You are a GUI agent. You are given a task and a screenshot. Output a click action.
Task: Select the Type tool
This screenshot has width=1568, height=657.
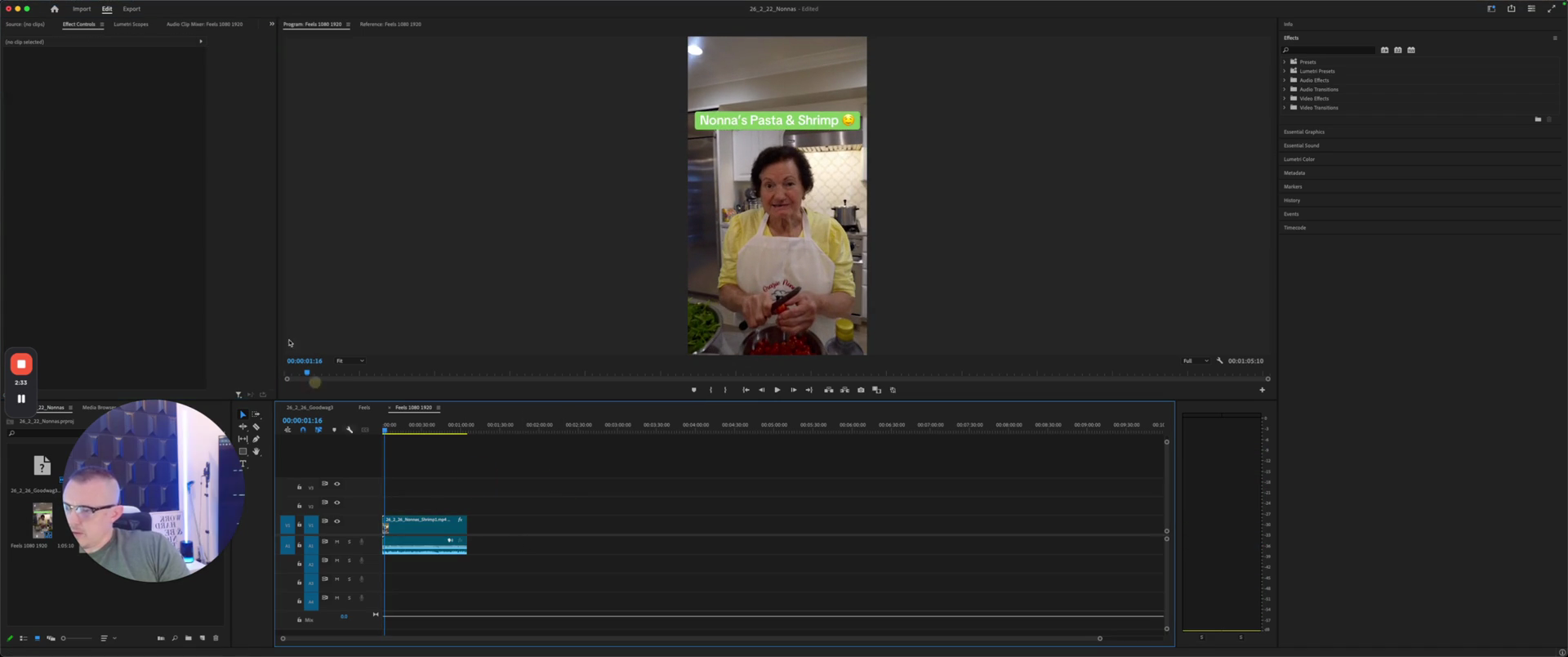243,464
